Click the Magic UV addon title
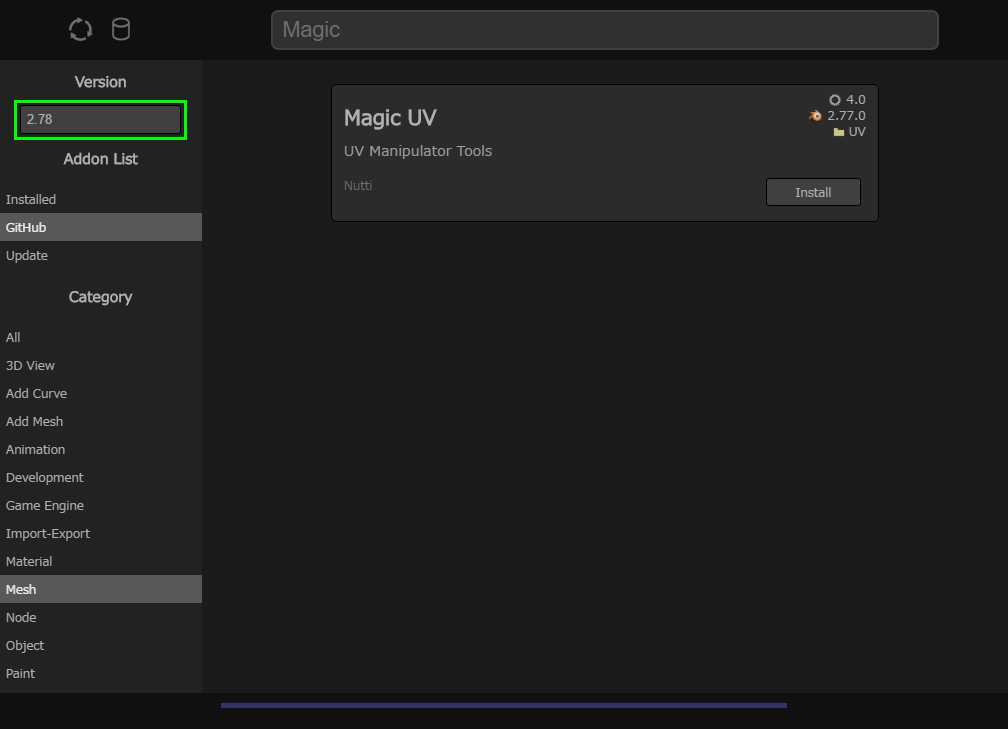Viewport: 1008px width, 729px height. point(390,118)
